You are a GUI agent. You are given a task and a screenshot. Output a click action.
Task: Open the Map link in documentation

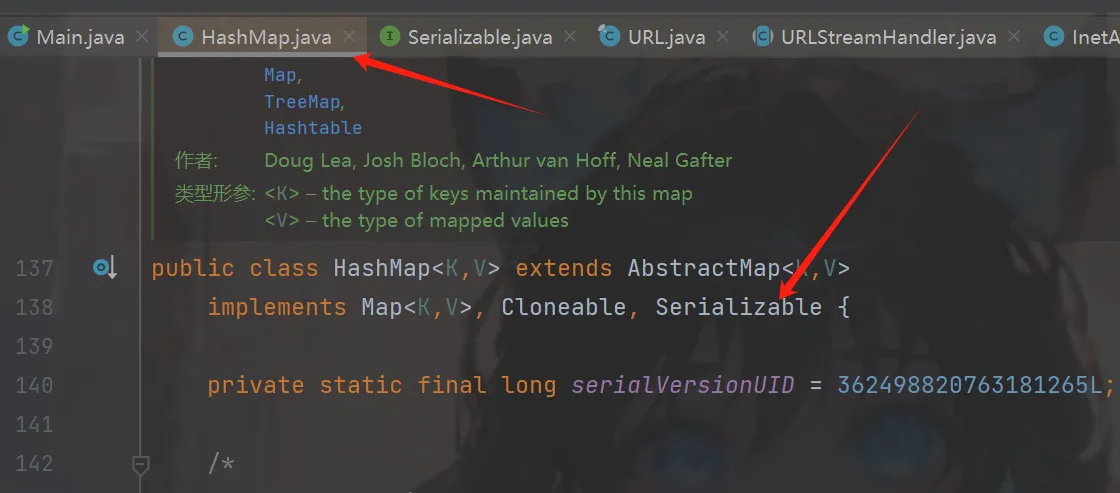pyautogui.click(x=281, y=74)
